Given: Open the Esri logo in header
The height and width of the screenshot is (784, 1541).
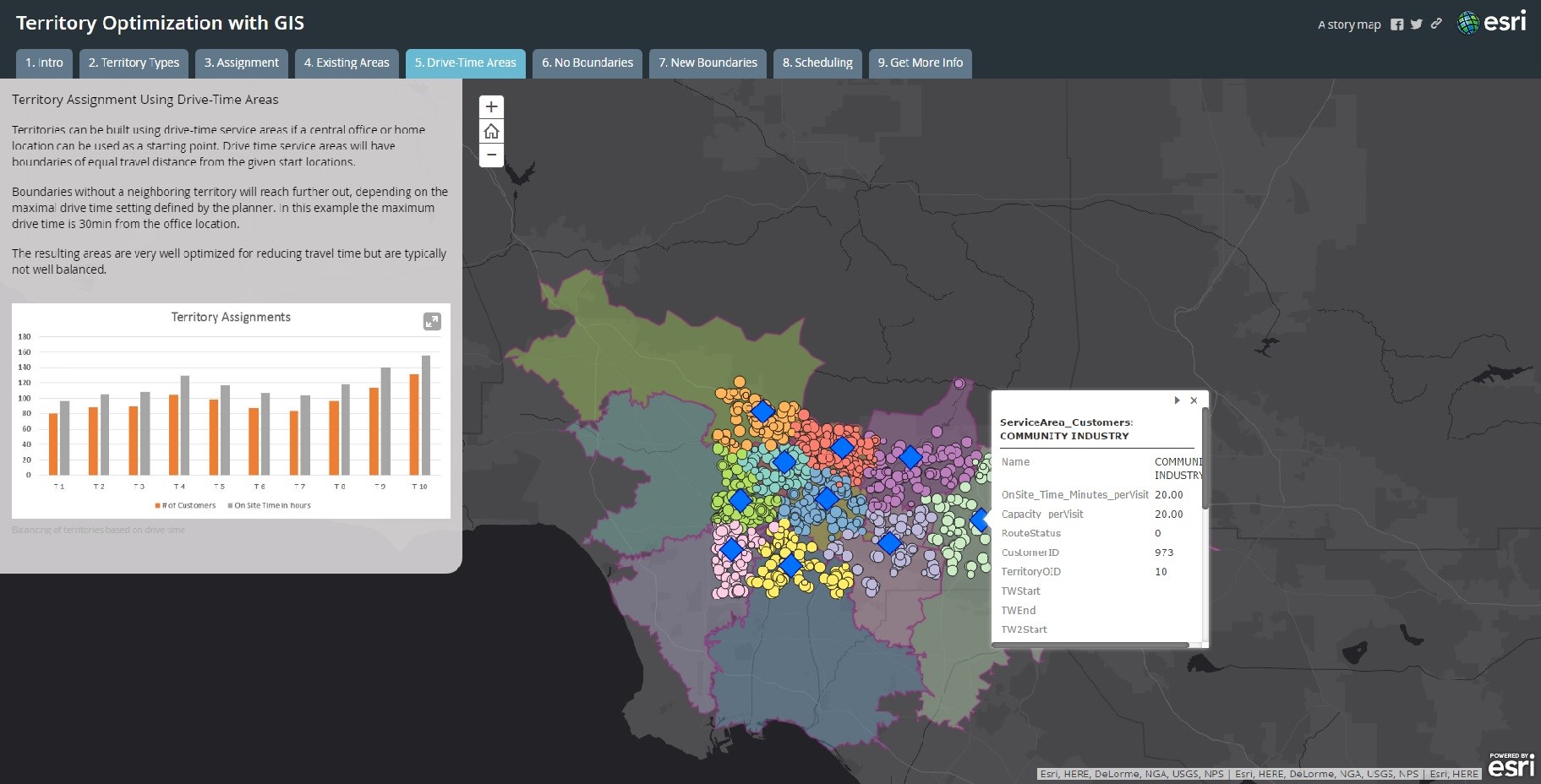Looking at the screenshot, I should click(1492, 22).
